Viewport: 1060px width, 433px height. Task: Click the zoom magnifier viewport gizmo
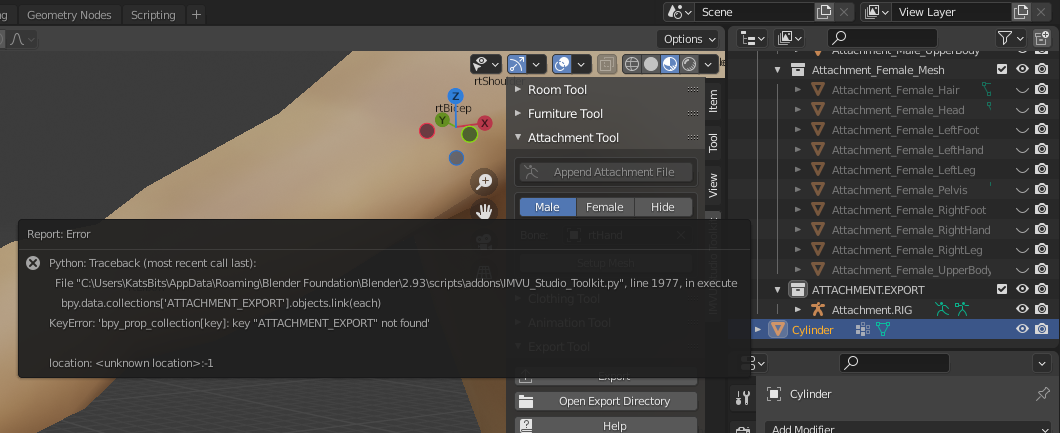click(x=484, y=181)
